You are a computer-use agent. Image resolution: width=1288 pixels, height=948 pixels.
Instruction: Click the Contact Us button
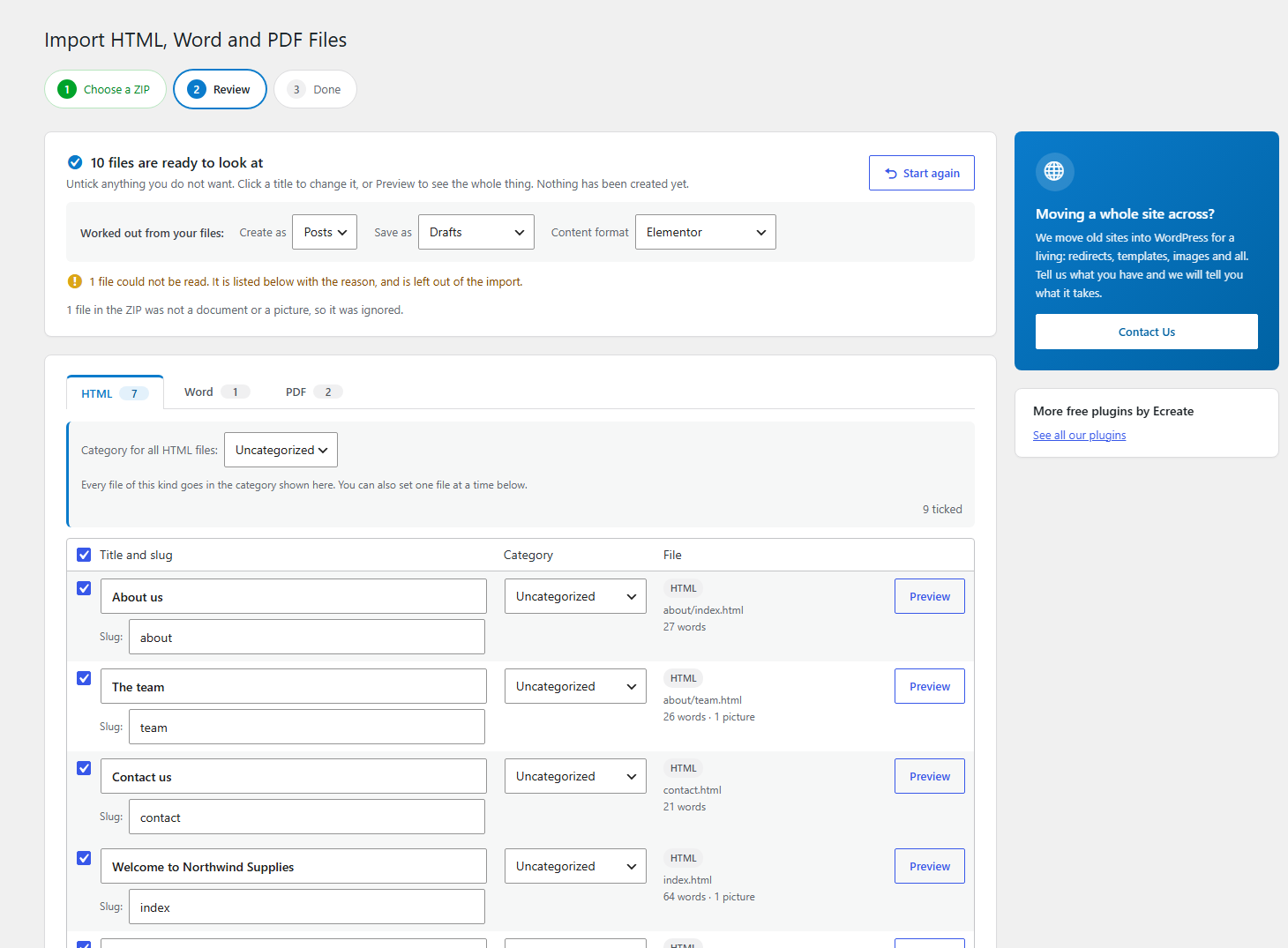[x=1147, y=332]
